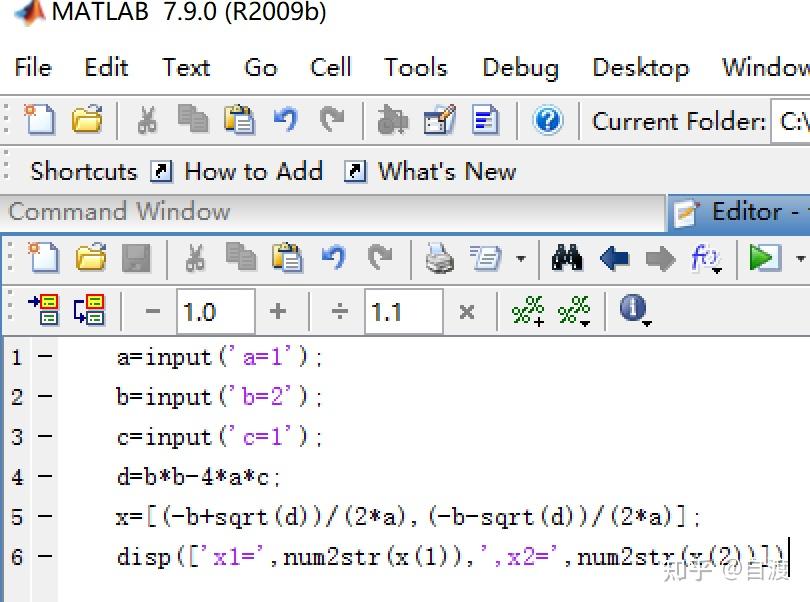
Task: Select the Paste icon in the Editor toolbar
Action: [x=288, y=258]
